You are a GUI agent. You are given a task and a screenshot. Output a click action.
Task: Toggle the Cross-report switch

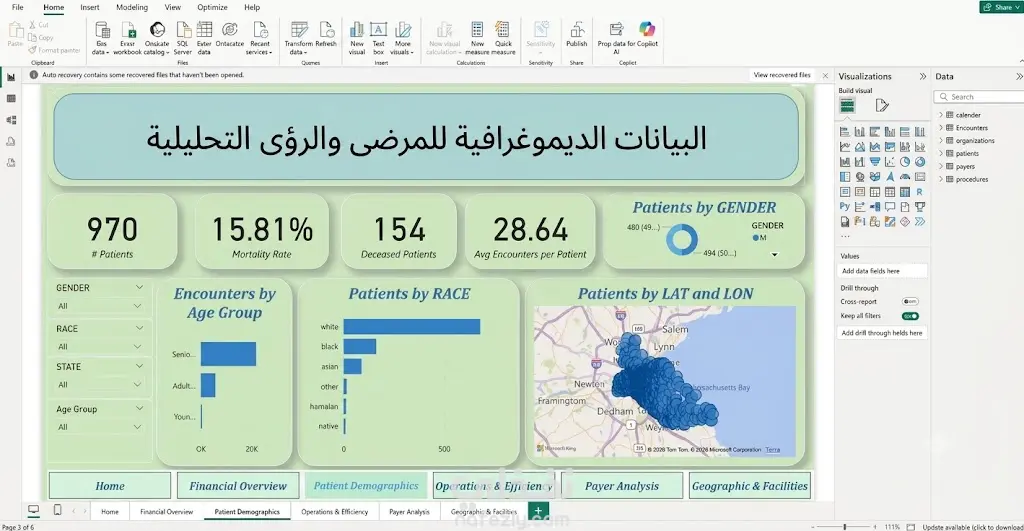click(910, 302)
